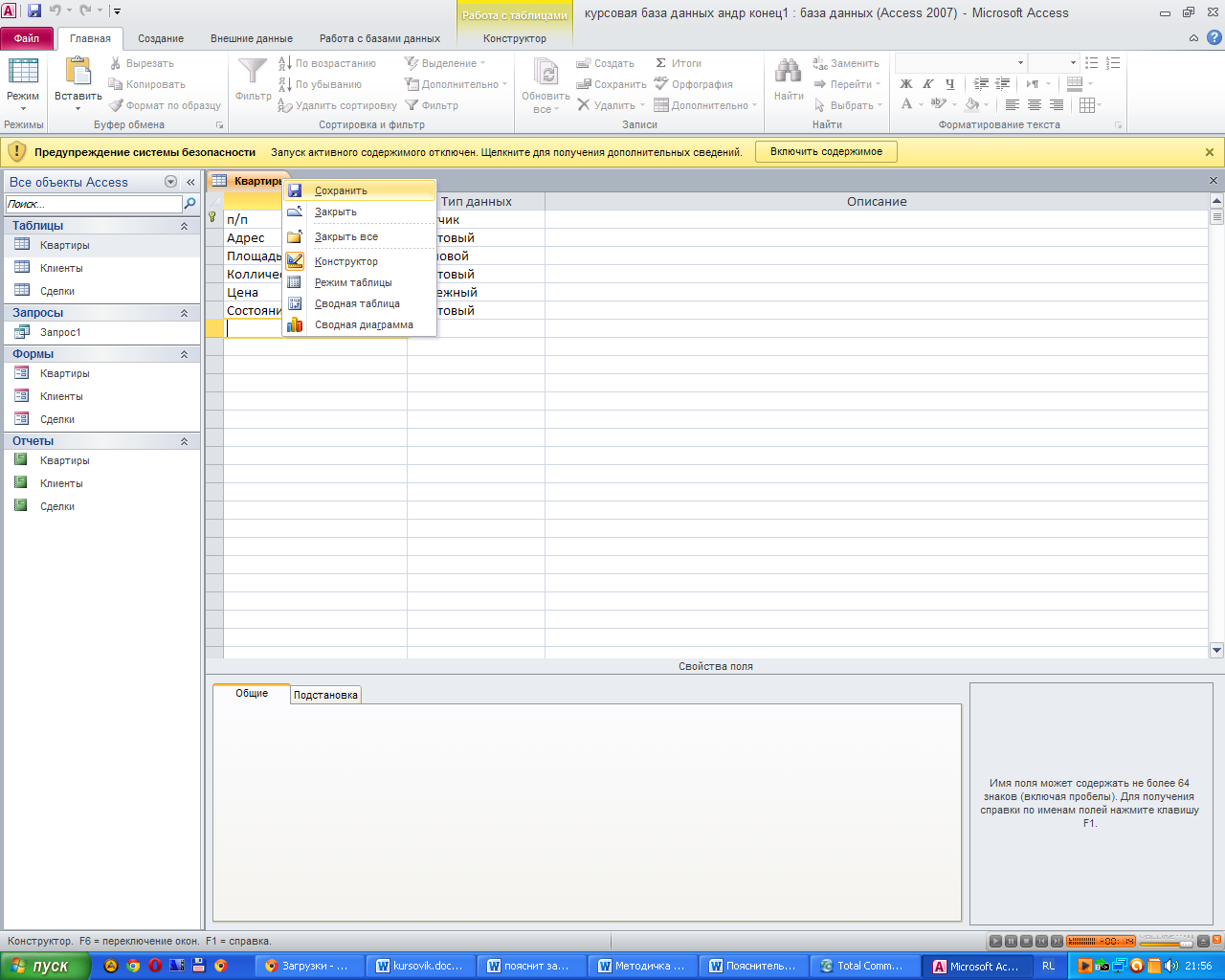Viewport: 1225px width, 980px height.
Task: Select the Общие field properties tab
Action: (x=252, y=693)
